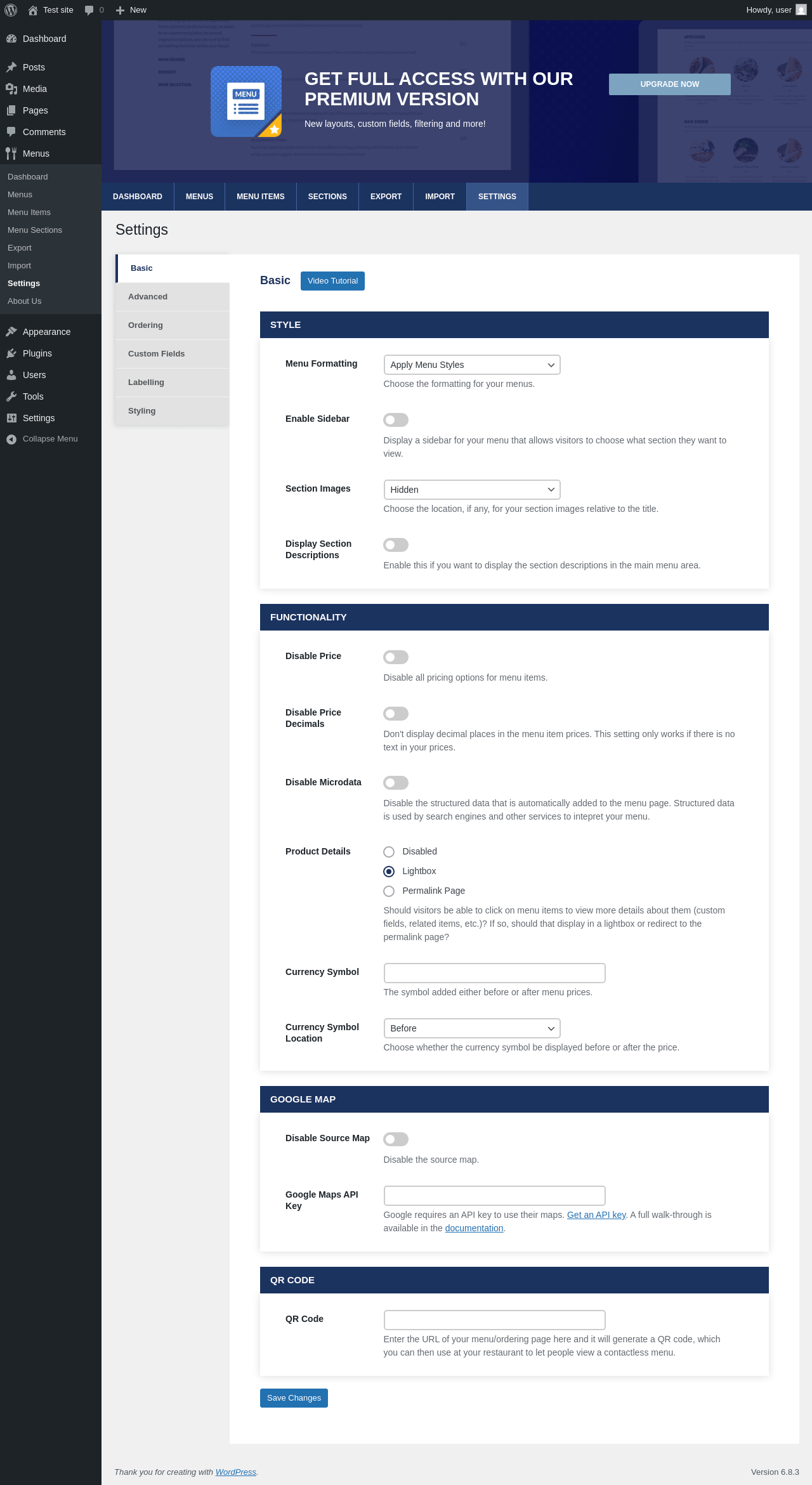Toggle Disable Price switch
This screenshot has height=1485, width=812.
[396, 657]
